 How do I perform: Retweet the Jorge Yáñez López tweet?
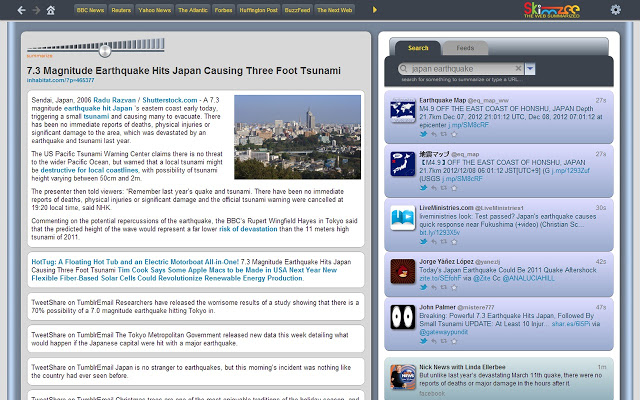coord(444,287)
